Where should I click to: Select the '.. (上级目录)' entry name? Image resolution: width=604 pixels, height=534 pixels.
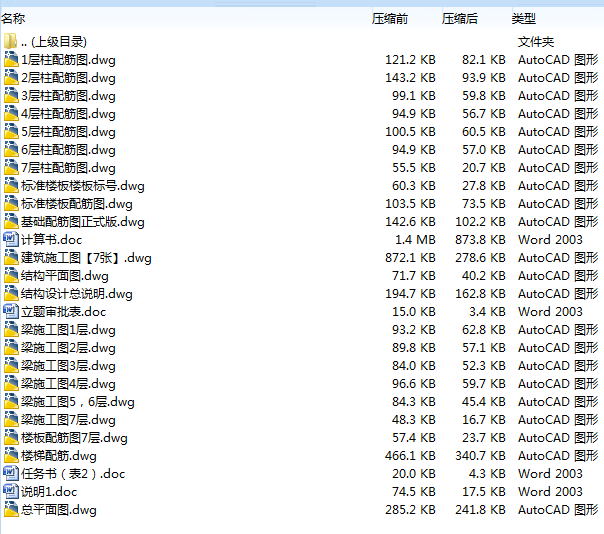click(x=54, y=42)
